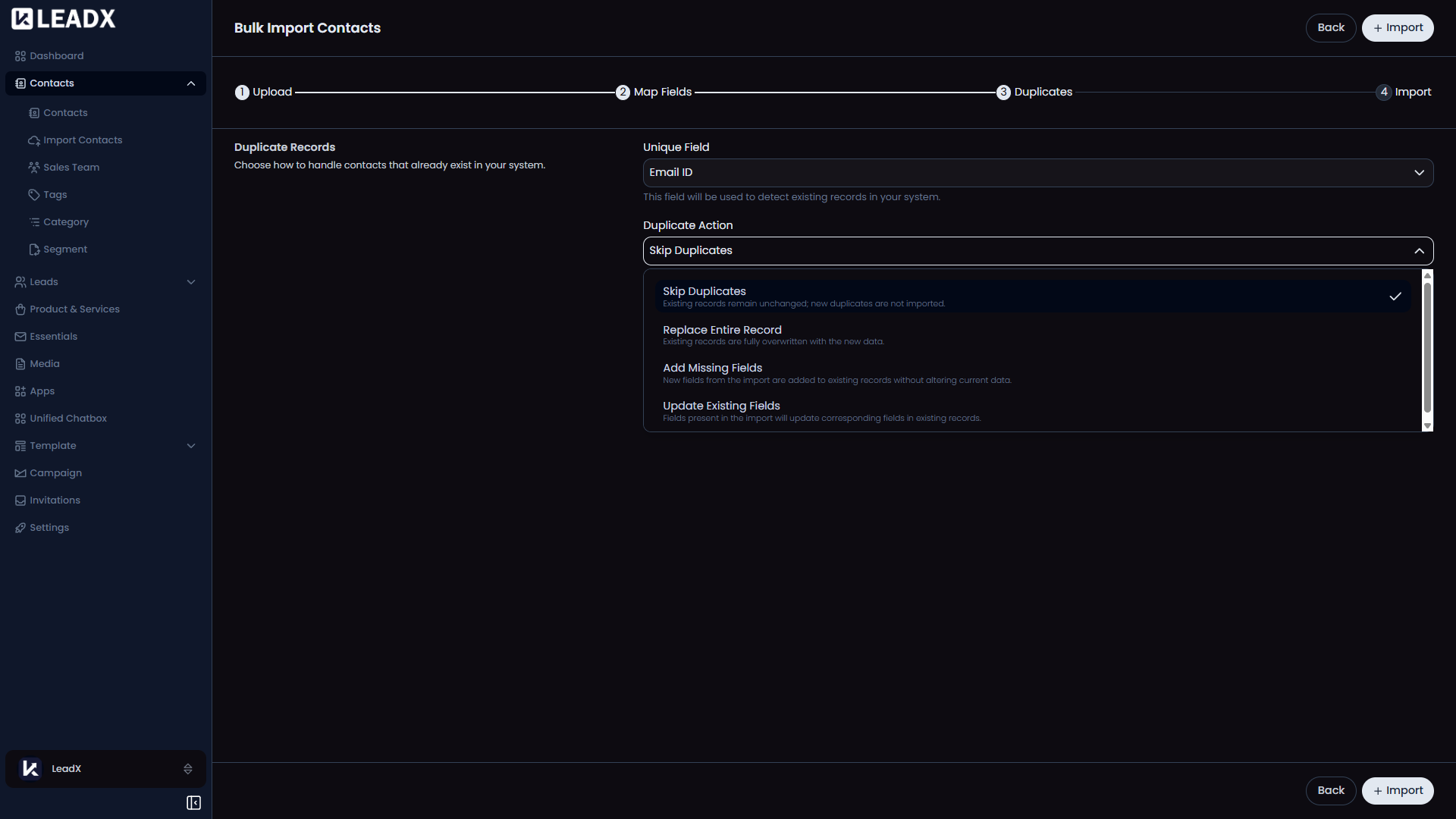The image size is (1456, 819).
Task: Toggle the sidebar collapse button at bottom
Action: tap(193, 802)
